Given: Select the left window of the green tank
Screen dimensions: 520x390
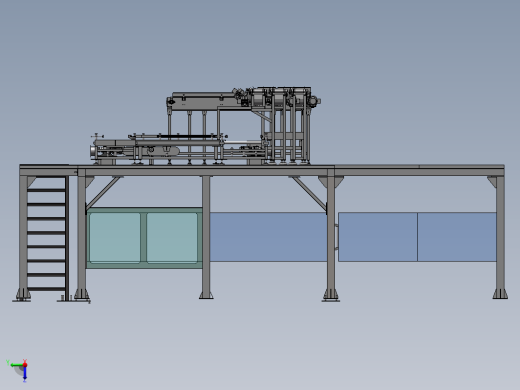Looking at the screenshot, I should click(115, 238).
